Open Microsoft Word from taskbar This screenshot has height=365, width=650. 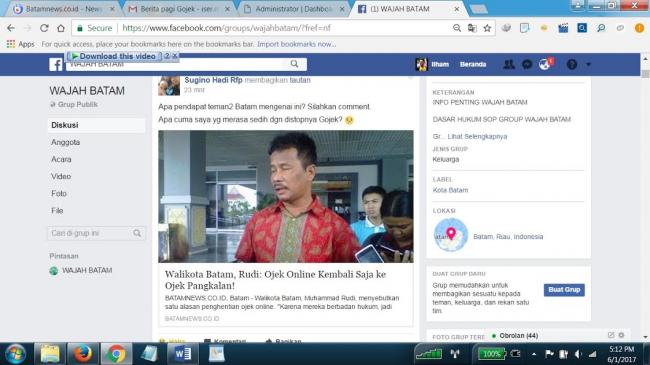[x=182, y=354]
